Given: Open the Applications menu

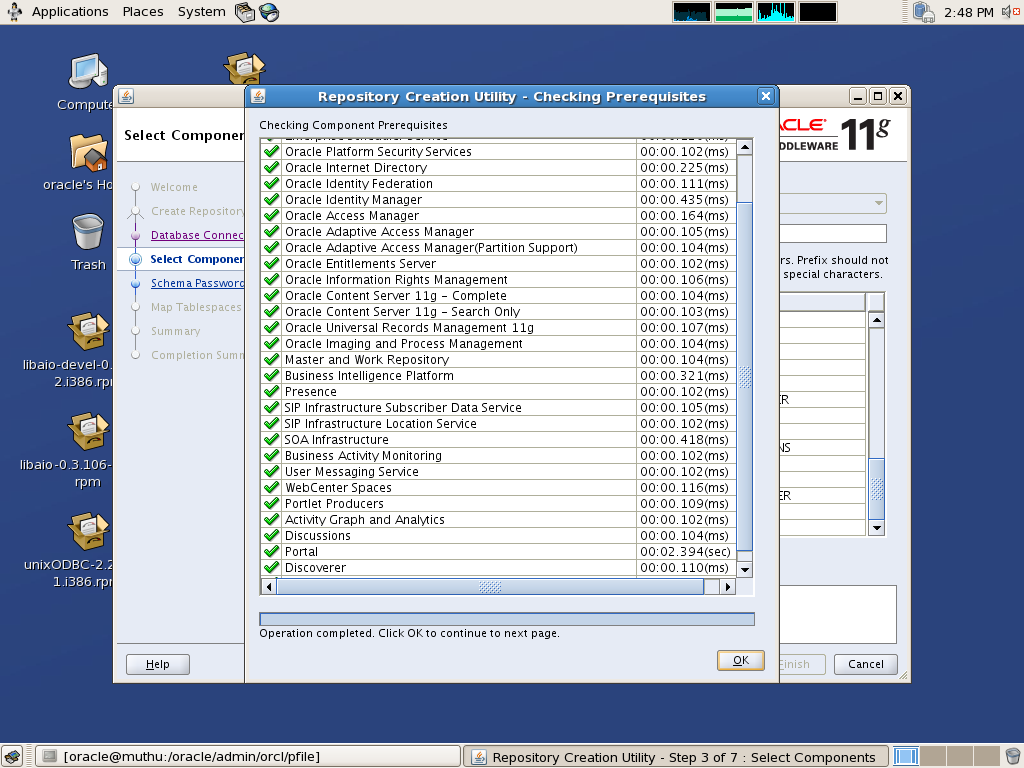Looking at the screenshot, I should pos(70,12).
